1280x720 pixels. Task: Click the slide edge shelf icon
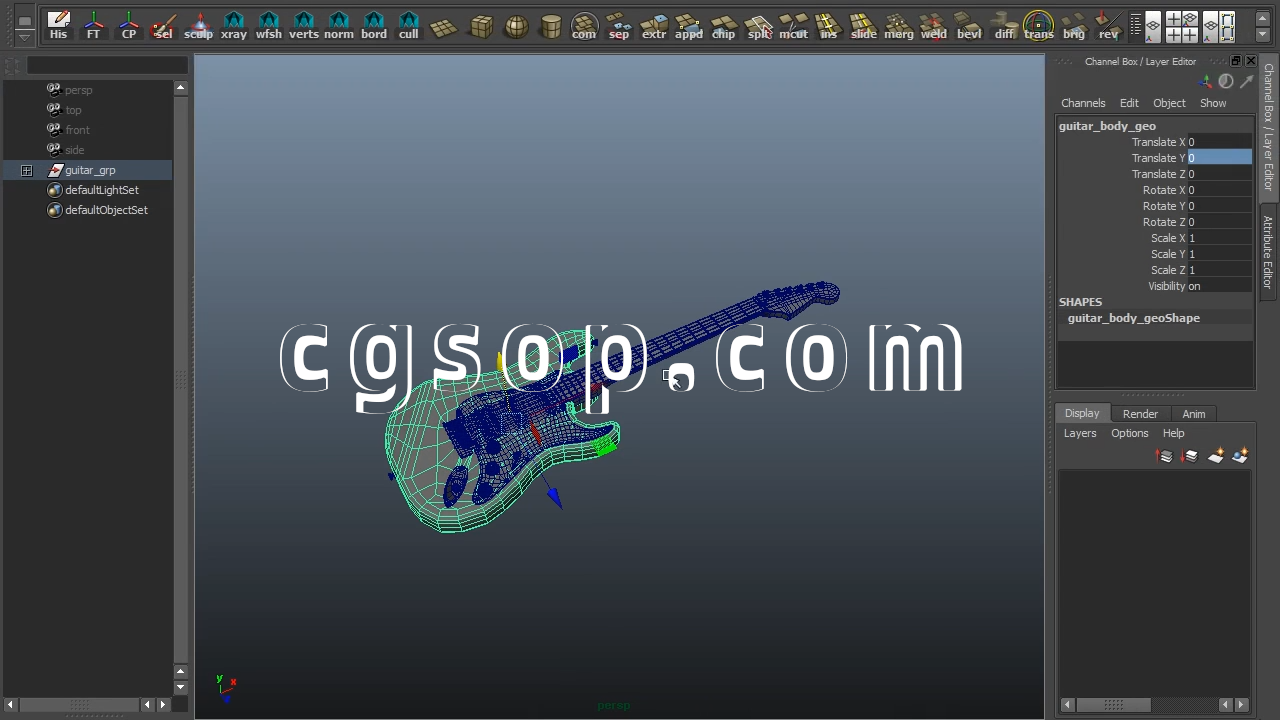[864, 26]
